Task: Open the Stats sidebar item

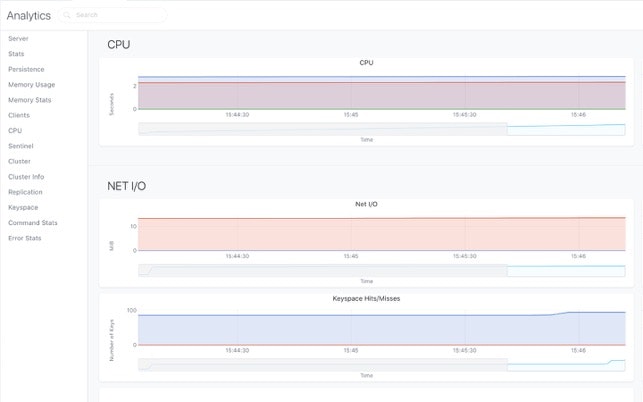Action: [16, 54]
